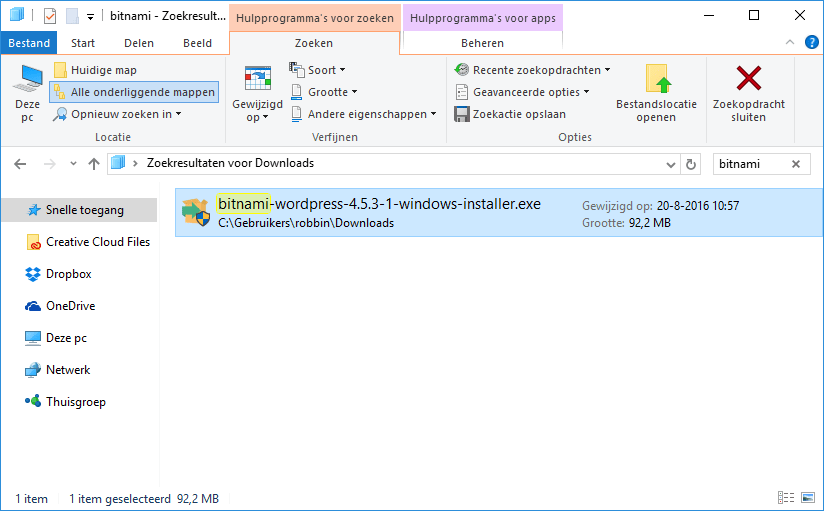Switch to the Delen ribbon tab

(x=139, y=43)
